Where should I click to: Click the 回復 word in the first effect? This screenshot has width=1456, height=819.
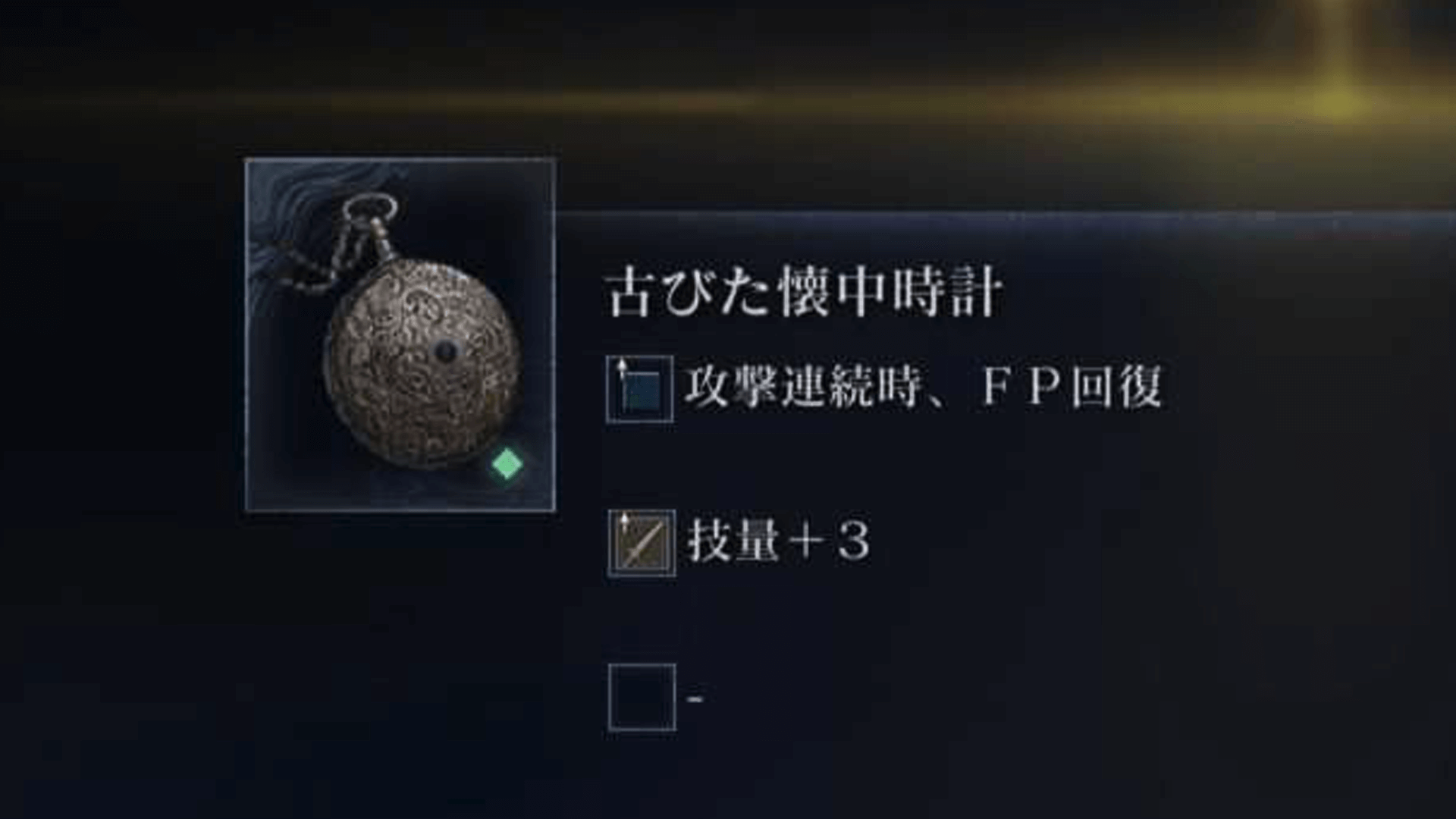[x=1115, y=387]
